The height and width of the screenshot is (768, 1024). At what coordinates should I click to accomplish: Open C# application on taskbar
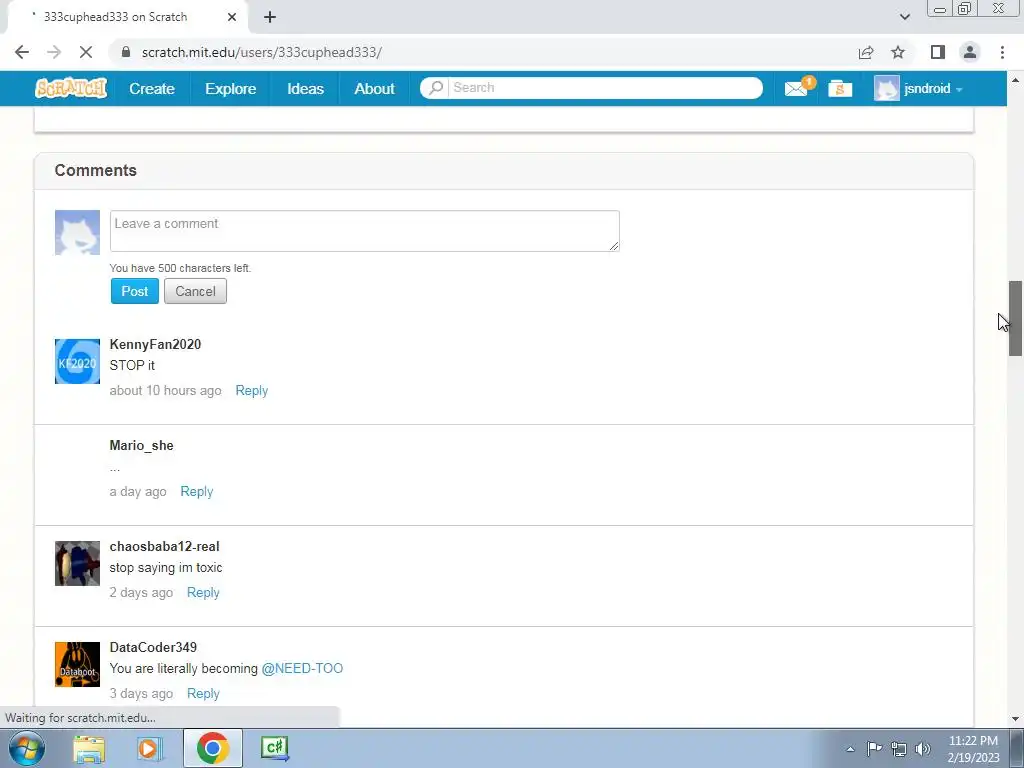click(274, 748)
